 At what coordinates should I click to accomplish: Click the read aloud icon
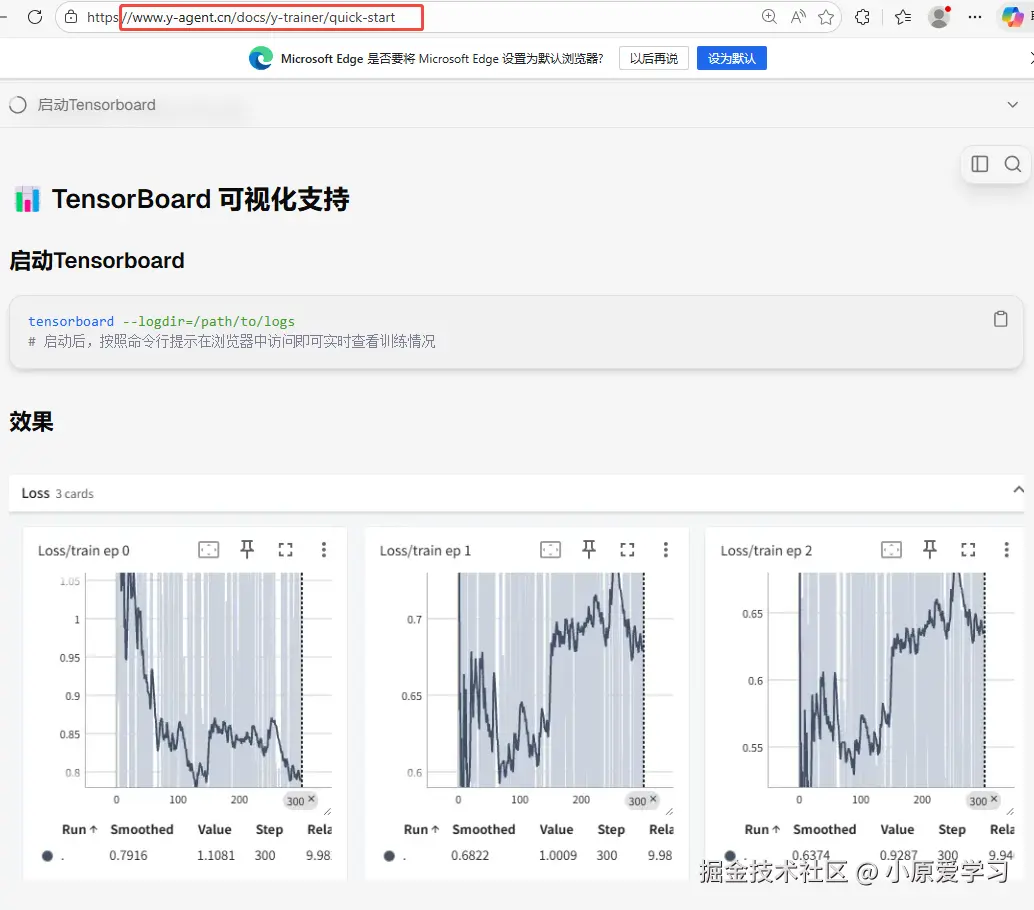pos(798,17)
